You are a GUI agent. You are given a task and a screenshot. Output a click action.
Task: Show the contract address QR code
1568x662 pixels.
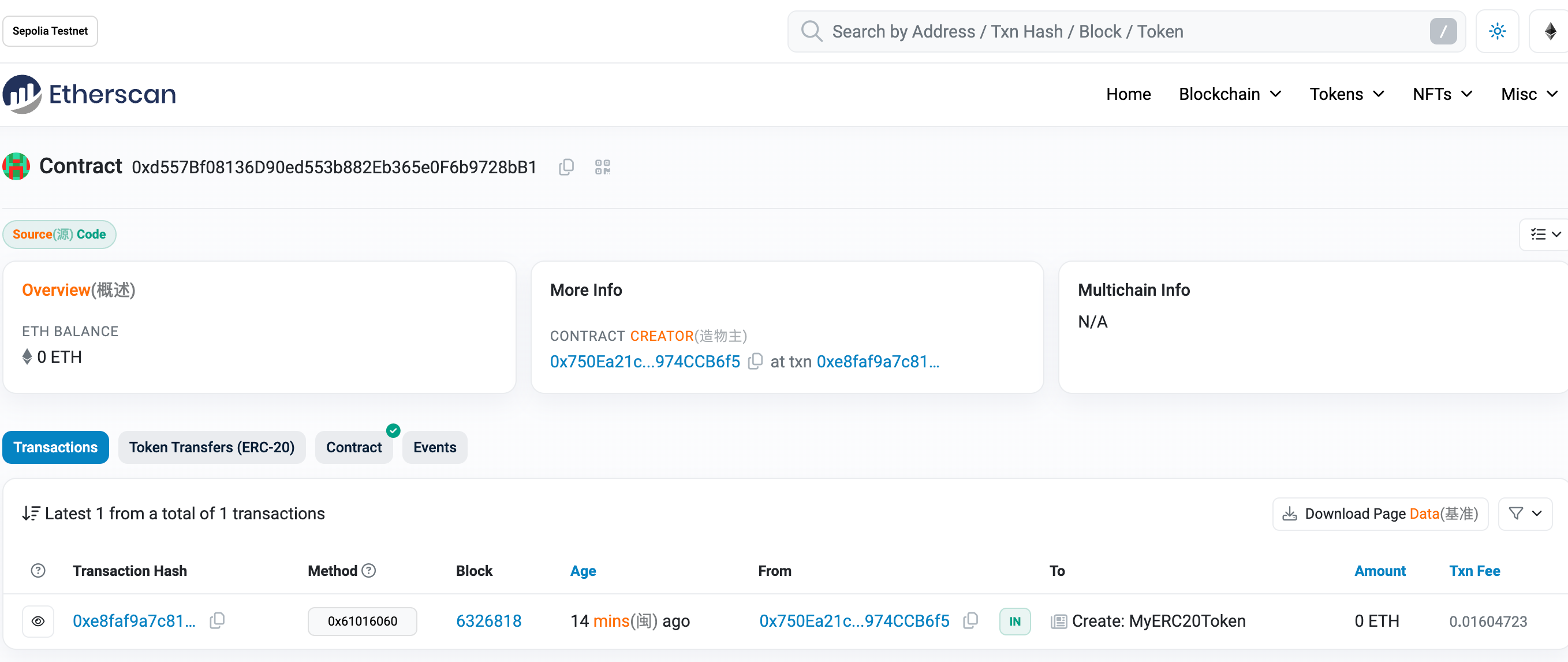coord(603,167)
